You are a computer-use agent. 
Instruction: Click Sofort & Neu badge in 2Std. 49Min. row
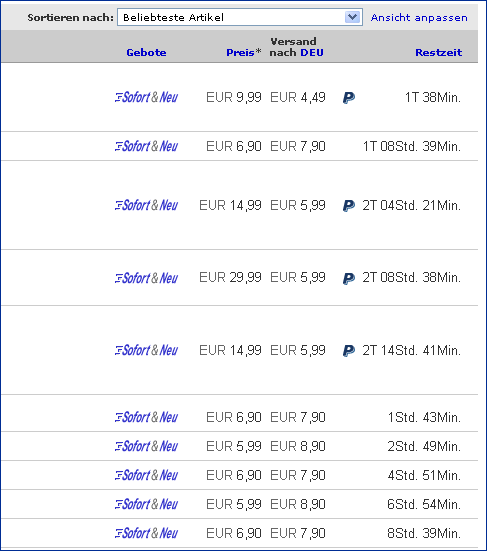coord(146,446)
